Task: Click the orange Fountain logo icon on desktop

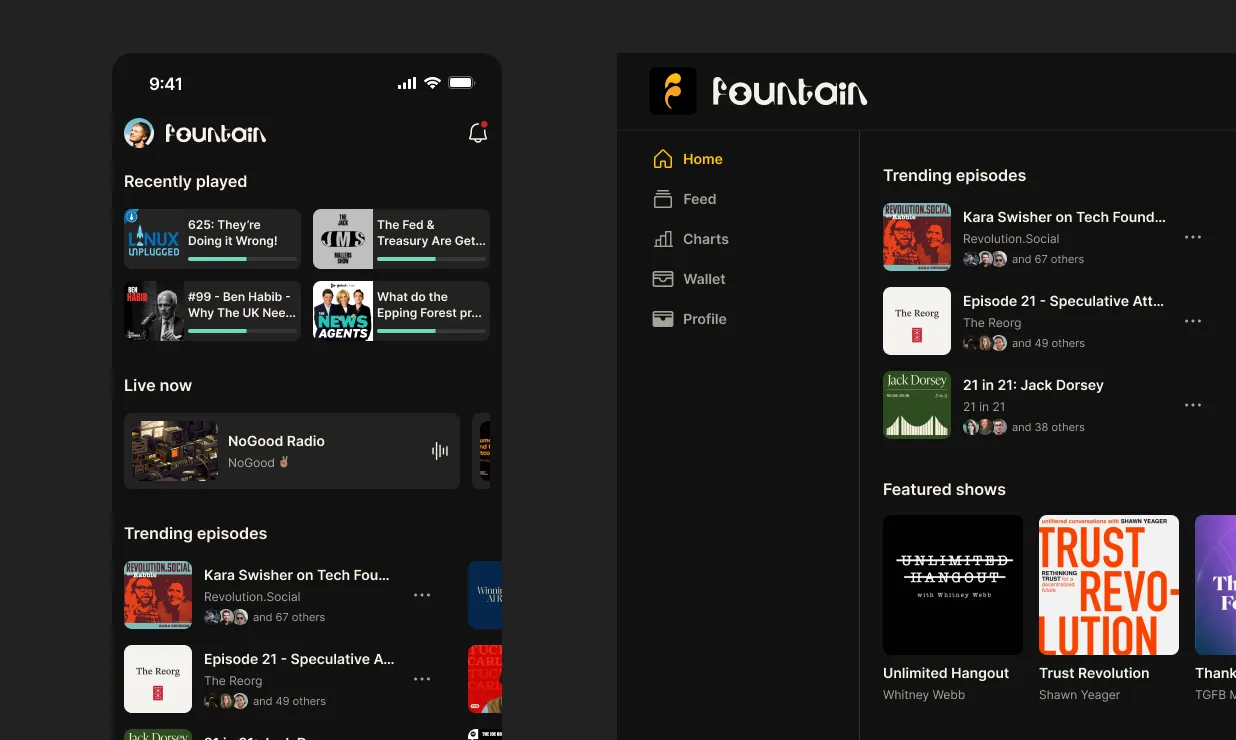Action: tap(673, 91)
